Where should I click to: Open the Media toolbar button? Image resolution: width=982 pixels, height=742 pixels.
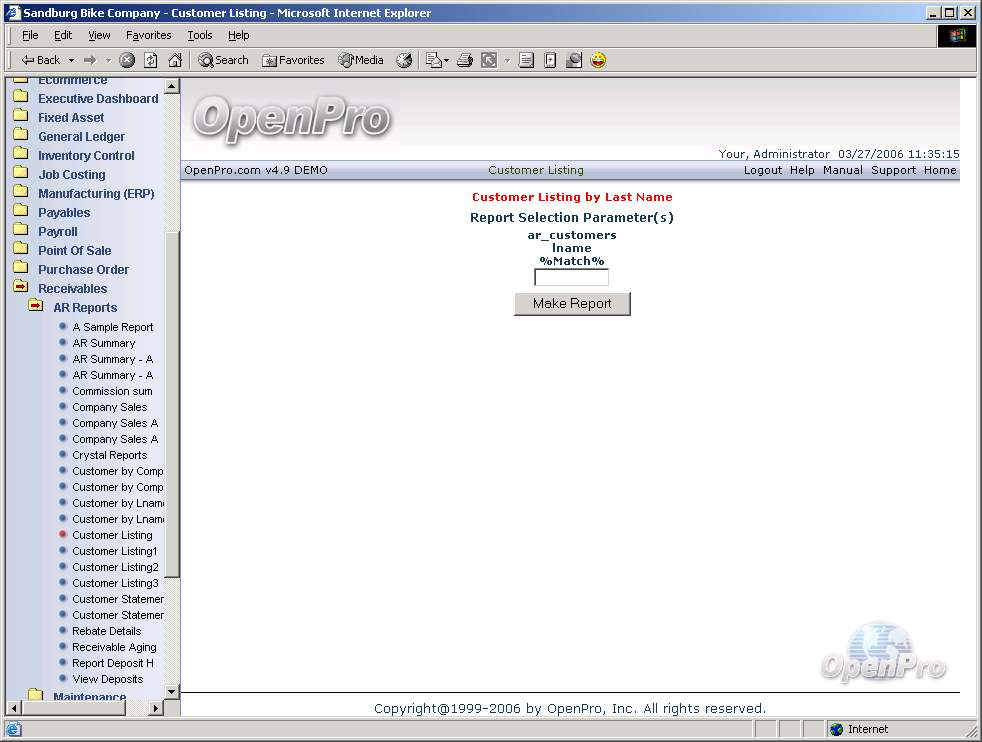point(361,60)
